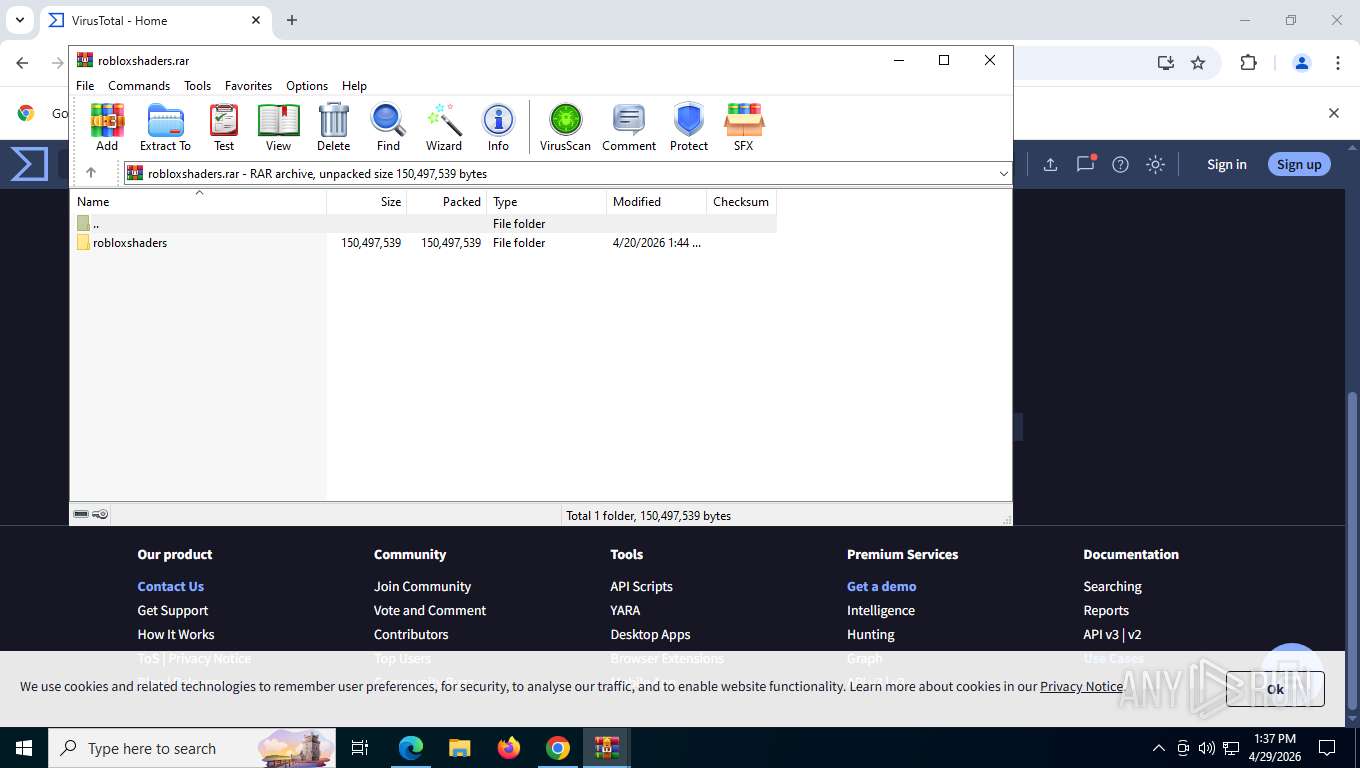The height and width of the screenshot is (768, 1360).
Task: Open the View toolbar icon
Action: coord(278,127)
